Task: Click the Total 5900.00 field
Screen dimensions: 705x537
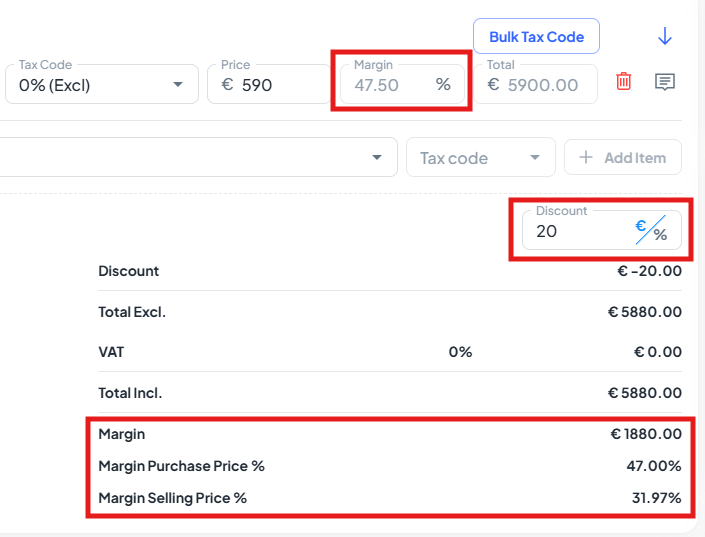Action: click(x=535, y=84)
